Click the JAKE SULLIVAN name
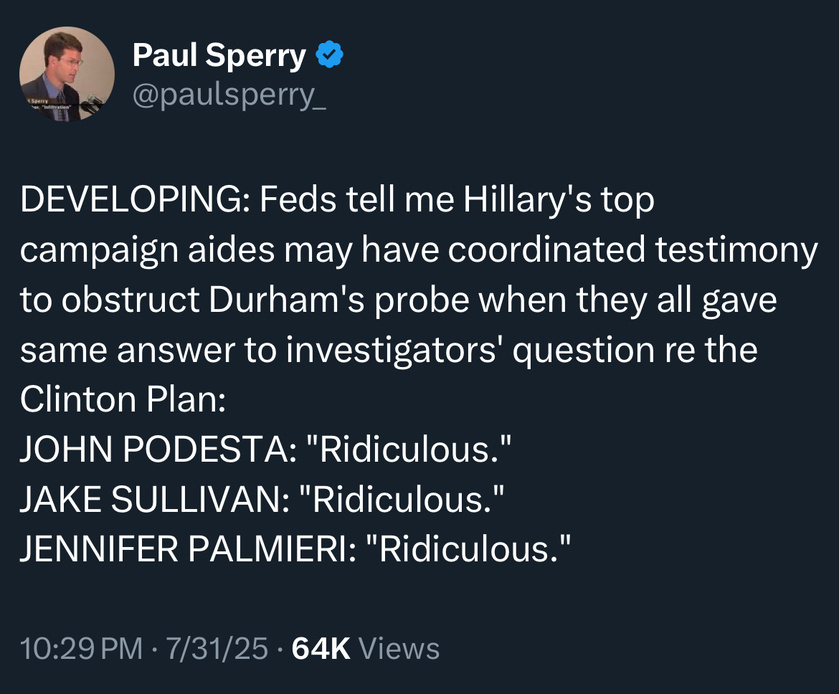Screen dimensions: 839x694 click(150, 499)
